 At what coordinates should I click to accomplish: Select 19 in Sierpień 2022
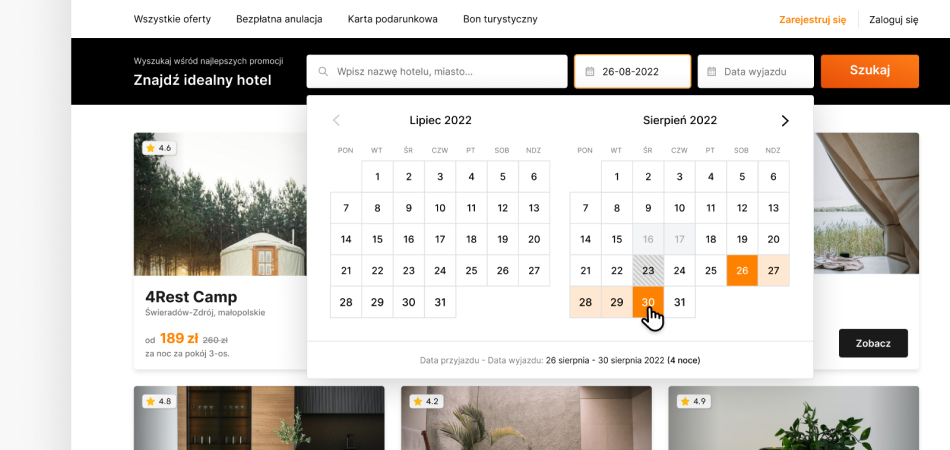[742, 239]
